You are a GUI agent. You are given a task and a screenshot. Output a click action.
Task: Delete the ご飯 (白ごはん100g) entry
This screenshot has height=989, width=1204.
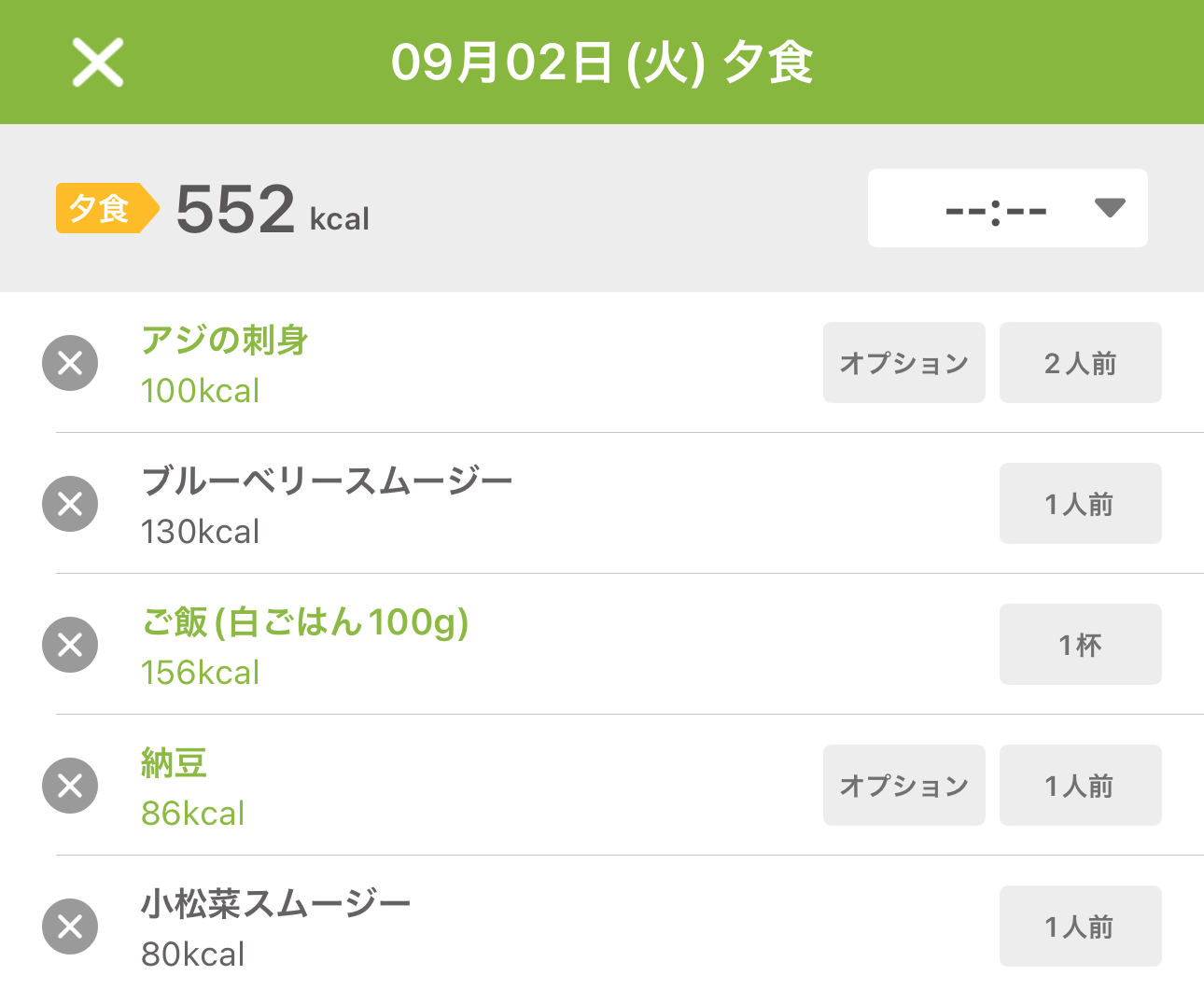70,645
